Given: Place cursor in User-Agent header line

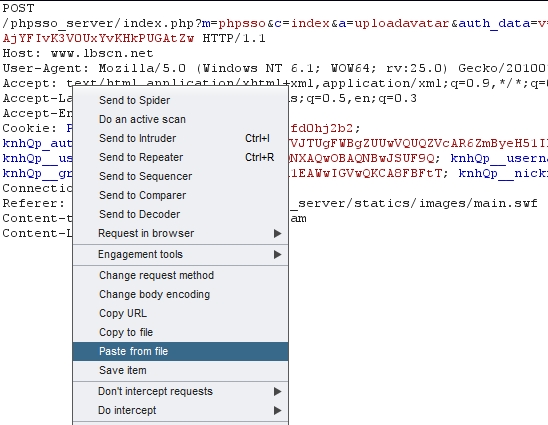Looking at the screenshot, I should point(274,68).
